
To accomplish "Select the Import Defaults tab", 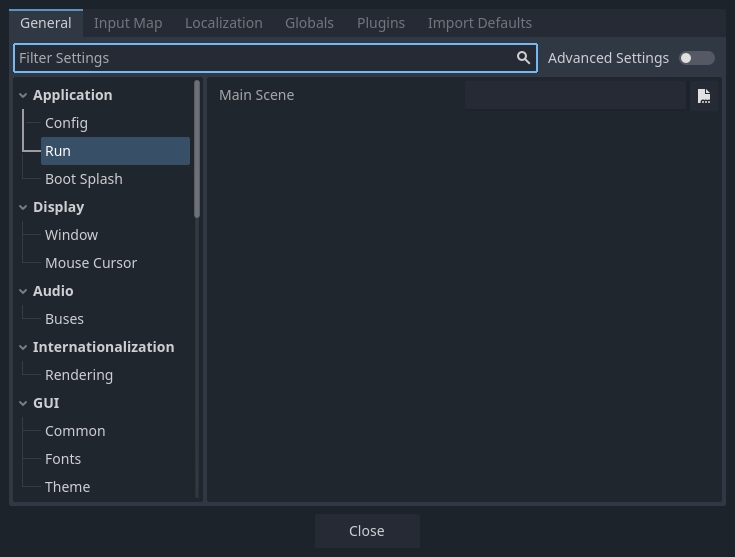I will (x=479, y=23).
